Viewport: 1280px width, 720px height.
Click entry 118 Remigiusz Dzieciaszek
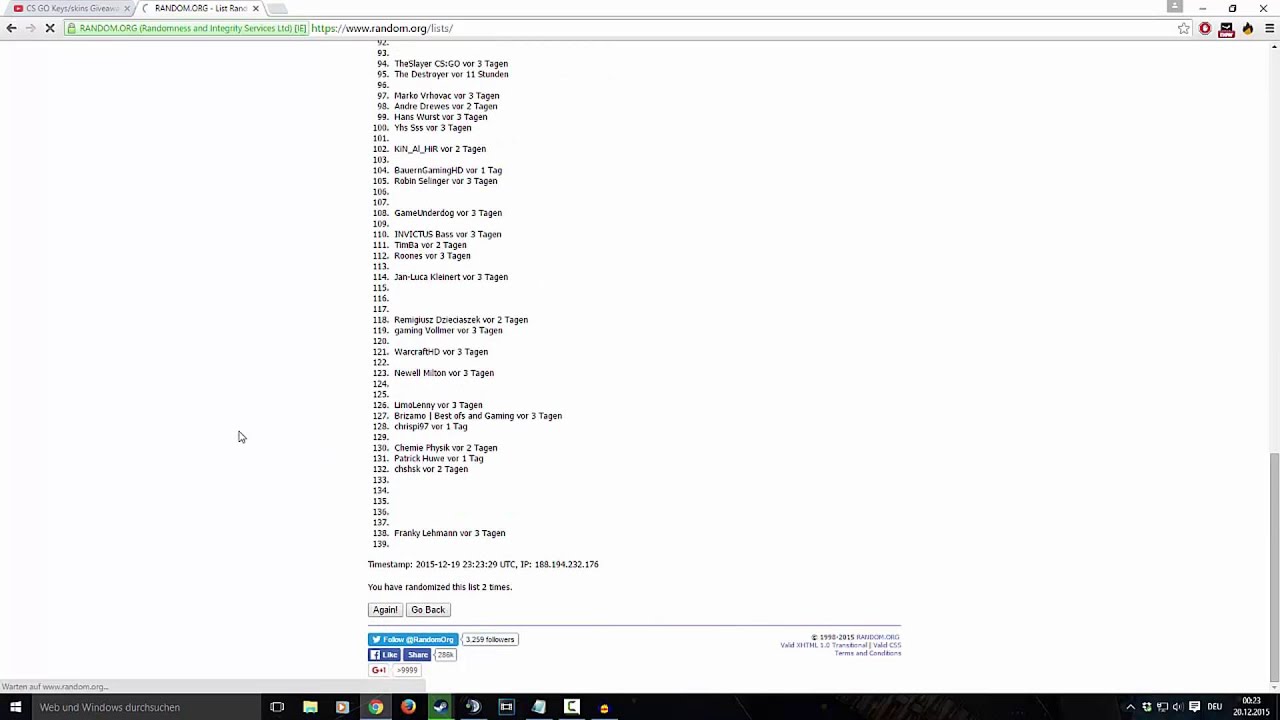tap(461, 320)
